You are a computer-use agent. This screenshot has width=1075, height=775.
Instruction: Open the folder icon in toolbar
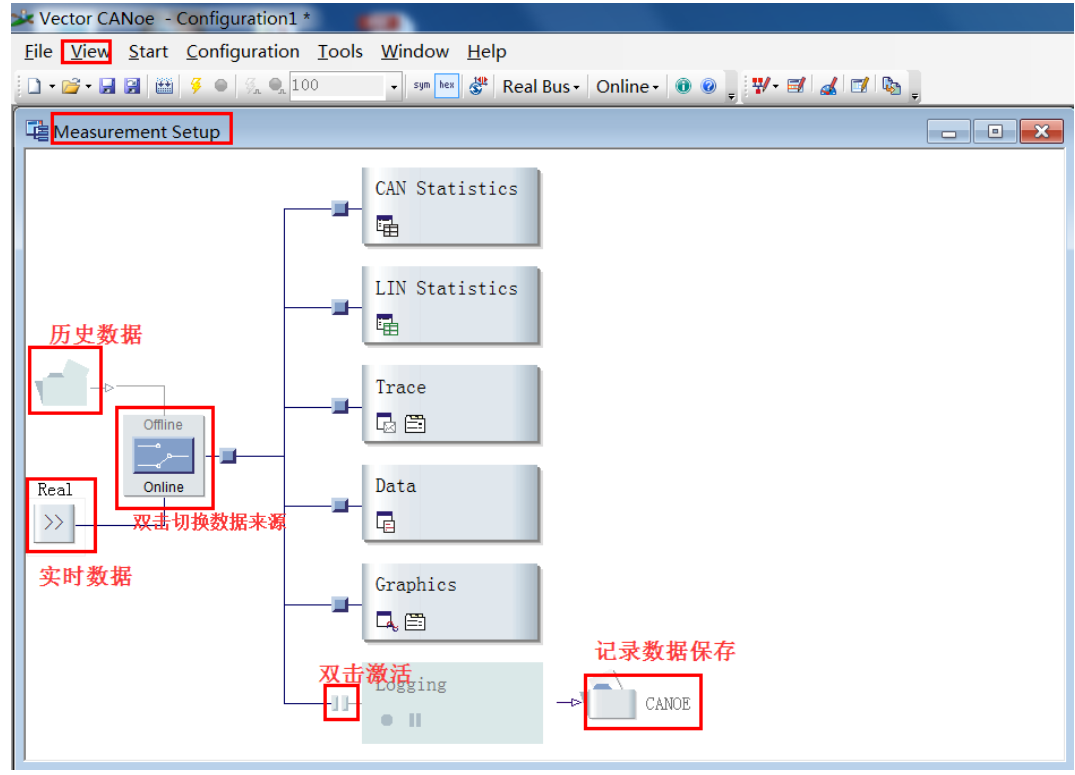tap(70, 86)
